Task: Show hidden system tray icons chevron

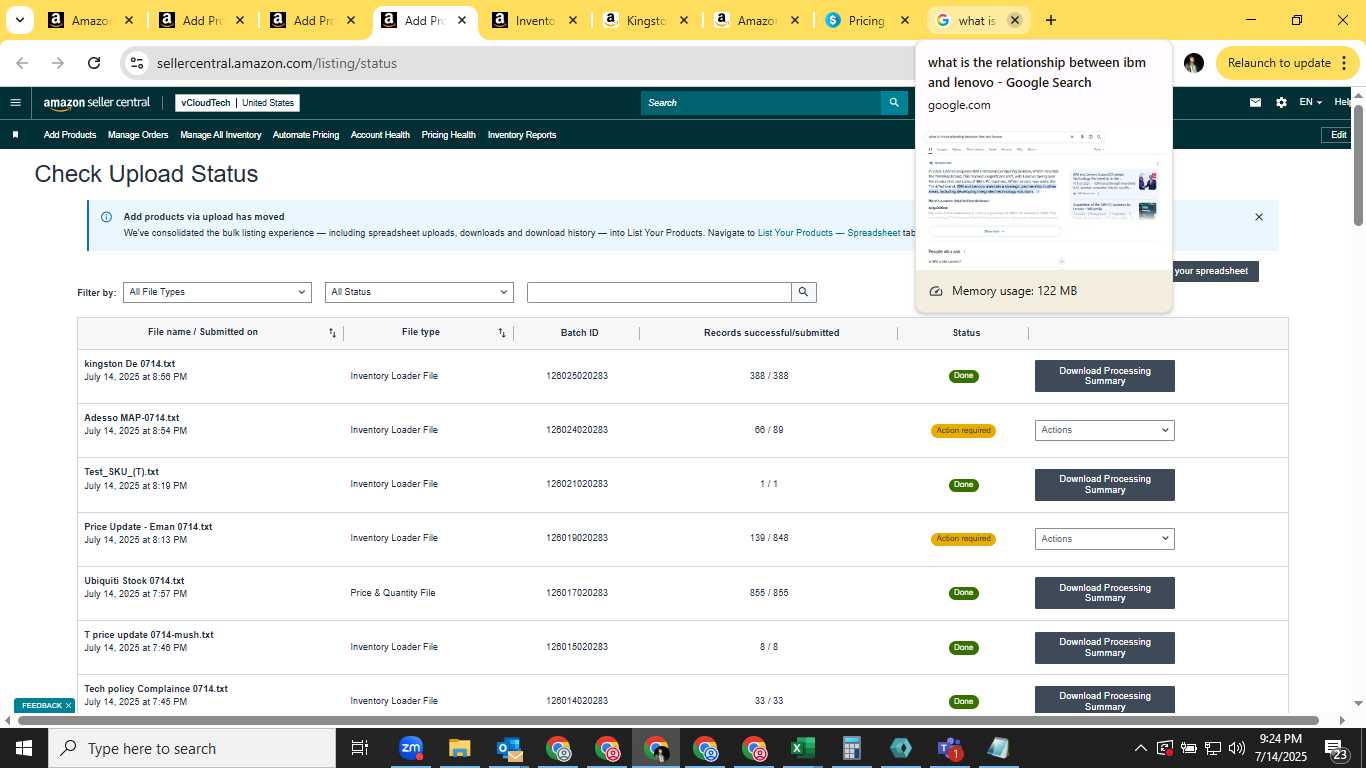Action: (1140, 748)
